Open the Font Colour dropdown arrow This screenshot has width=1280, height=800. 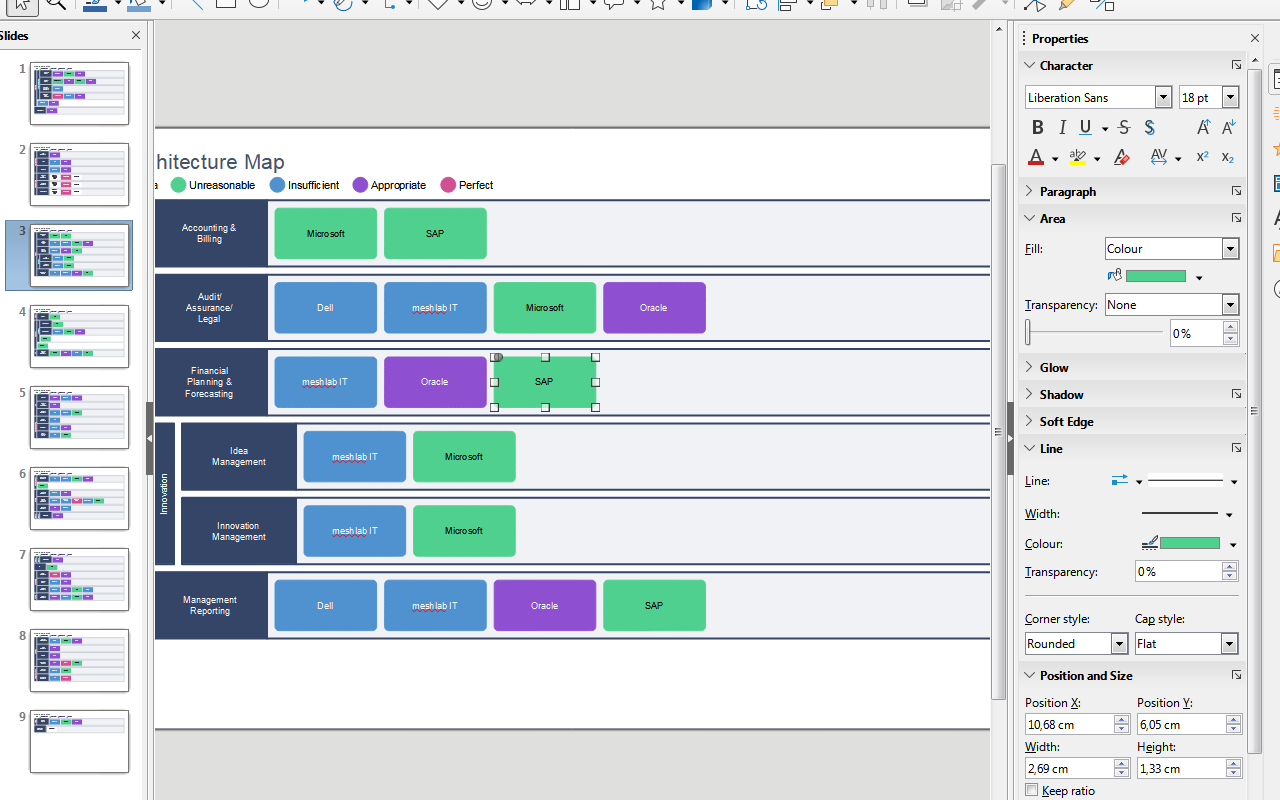pos(1055,159)
